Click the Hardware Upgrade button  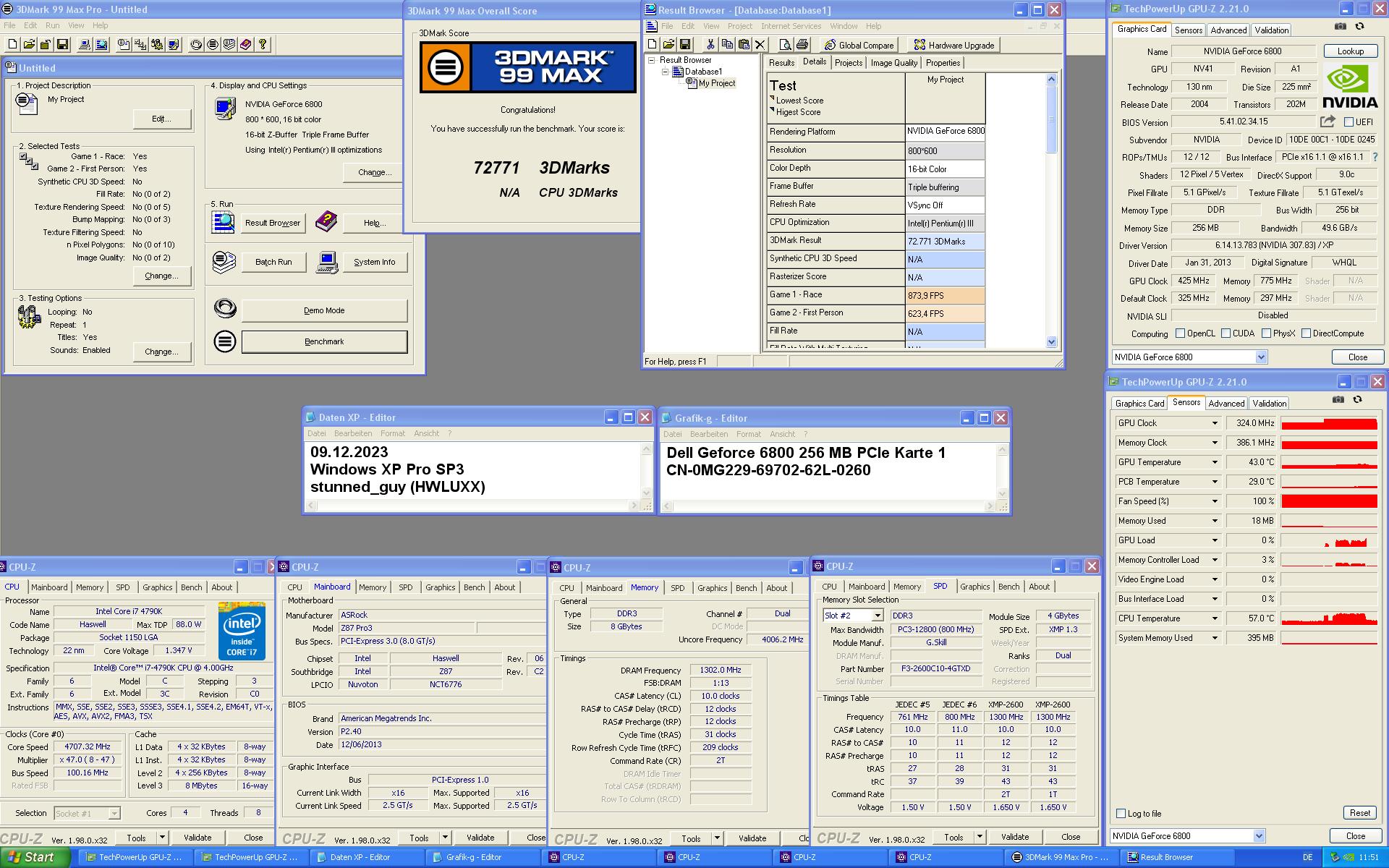click(953, 45)
